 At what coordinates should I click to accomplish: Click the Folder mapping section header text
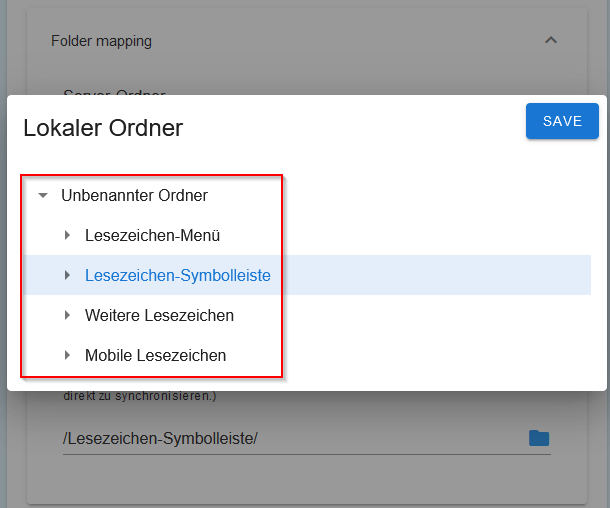point(101,41)
